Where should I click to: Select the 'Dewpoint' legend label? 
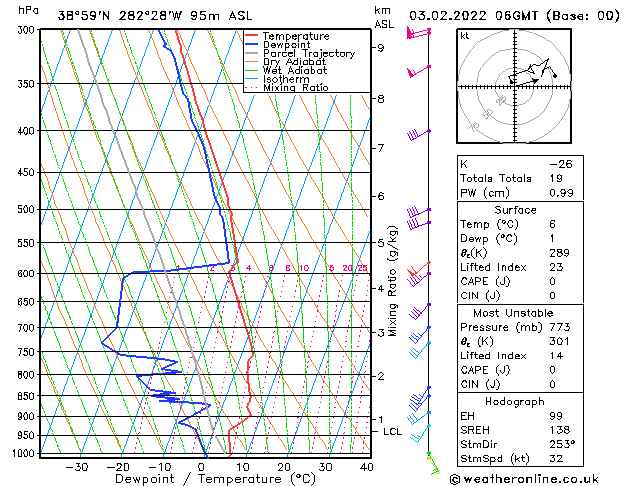286,45
